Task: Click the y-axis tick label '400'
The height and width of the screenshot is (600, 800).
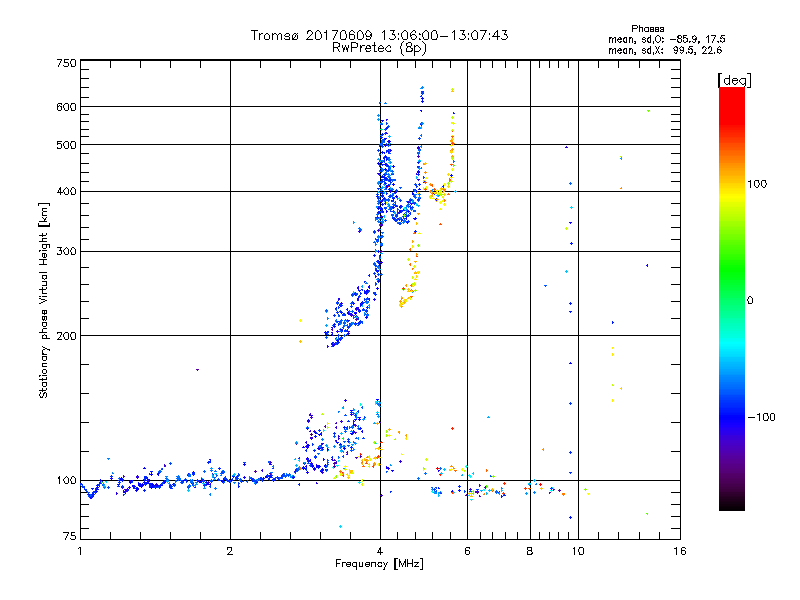Action: [x=67, y=192]
